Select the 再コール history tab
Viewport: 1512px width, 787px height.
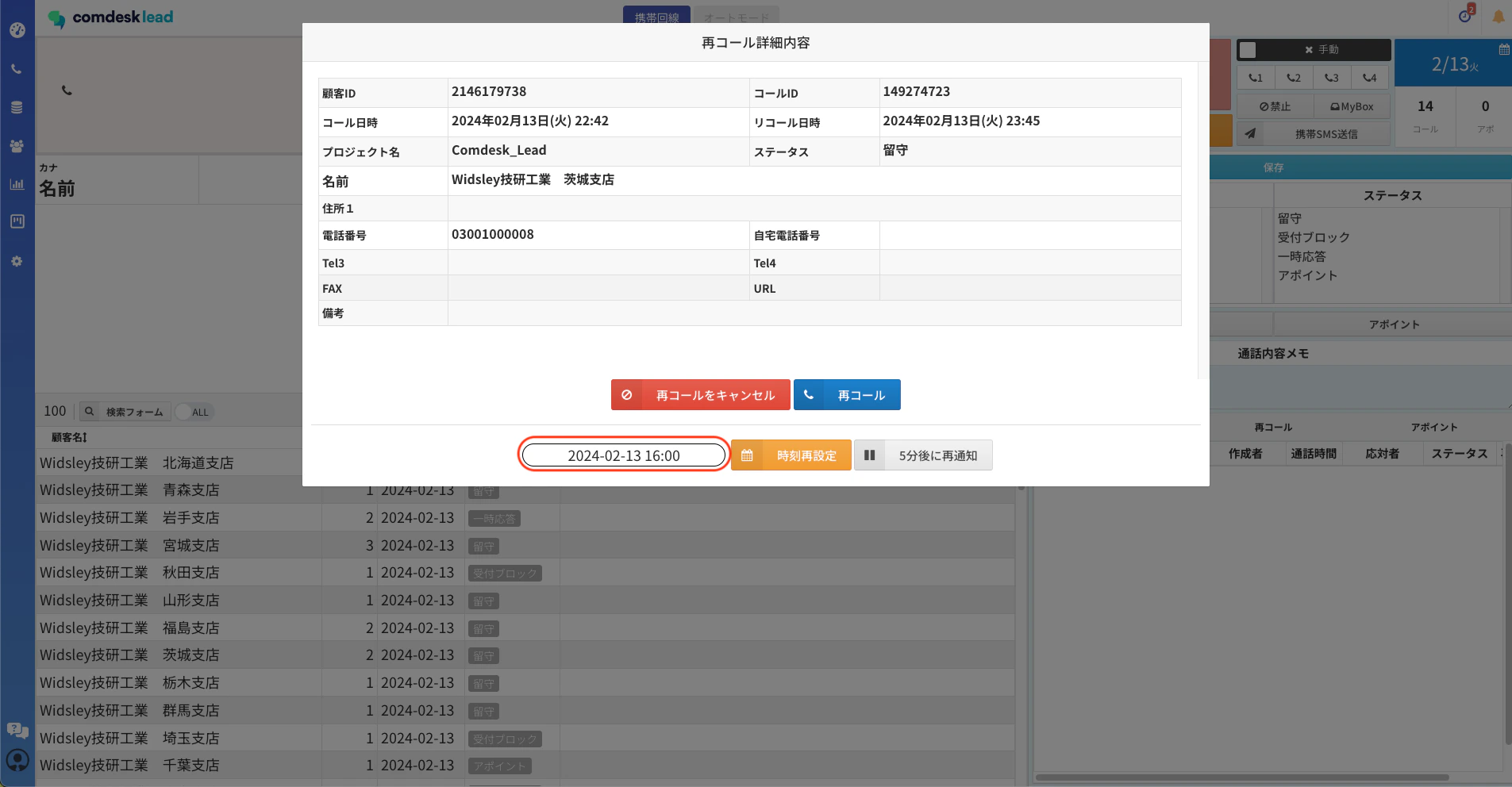pyautogui.click(x=1273, y=427)
